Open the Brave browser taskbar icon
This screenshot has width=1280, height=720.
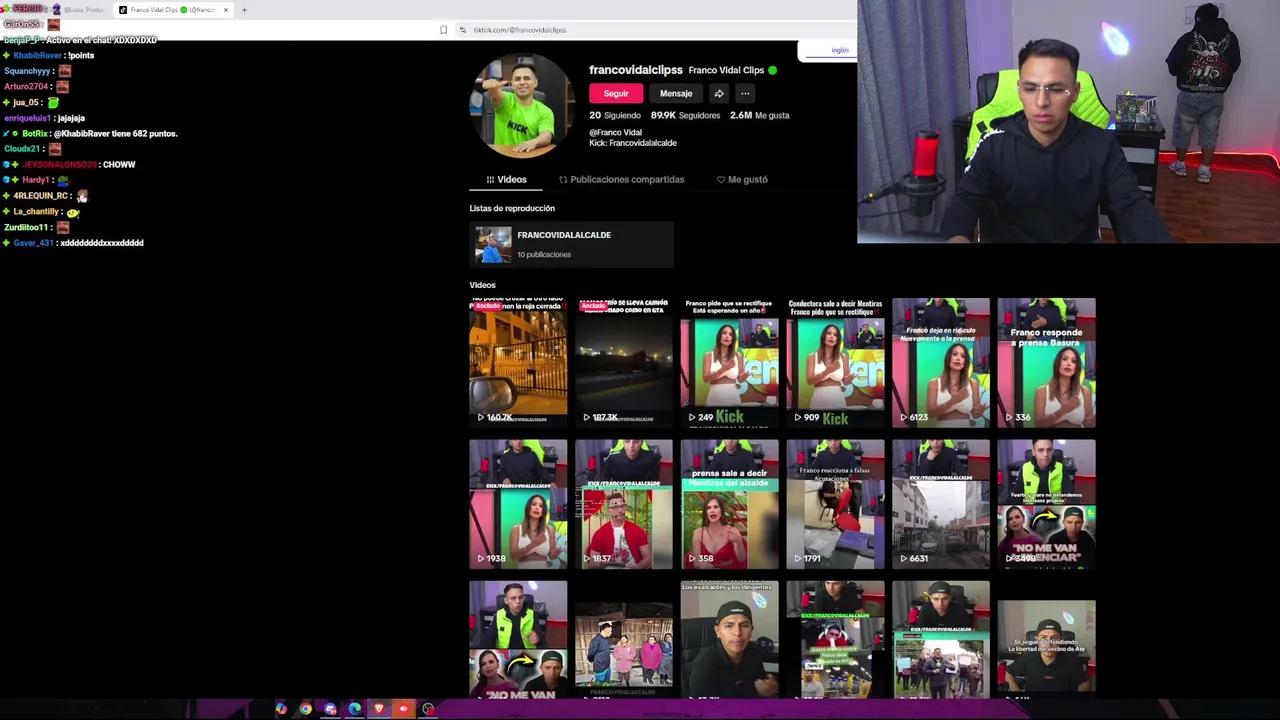(379, 709)
